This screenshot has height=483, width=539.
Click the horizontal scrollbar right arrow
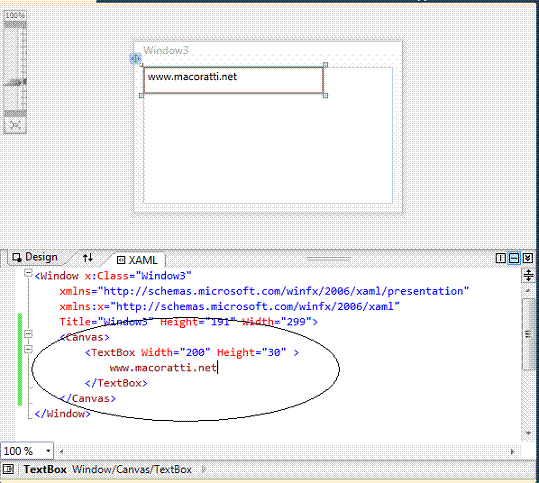513,452
